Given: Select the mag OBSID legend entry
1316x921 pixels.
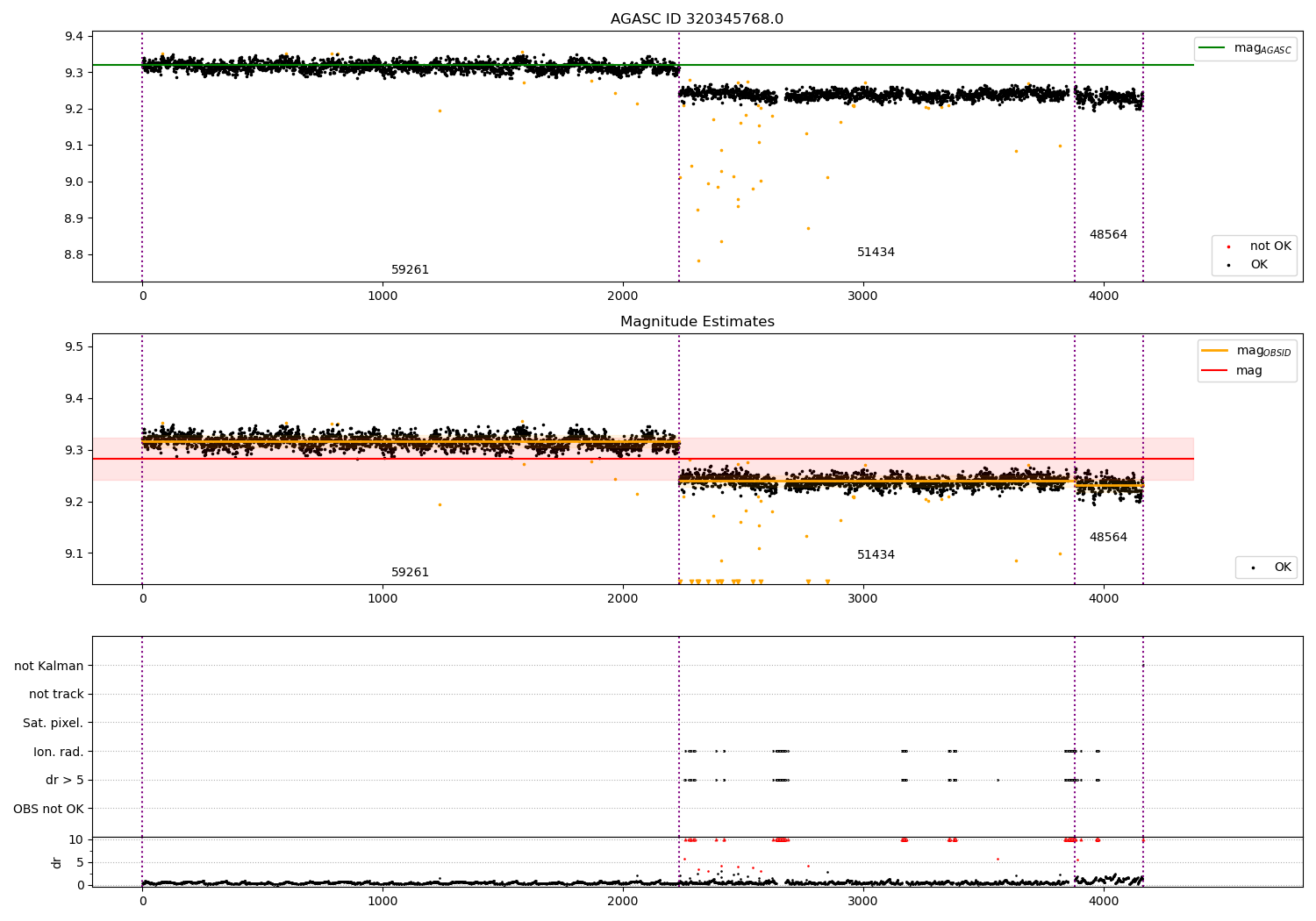Looking at the screenshot, I should [x=1246, y=351].
